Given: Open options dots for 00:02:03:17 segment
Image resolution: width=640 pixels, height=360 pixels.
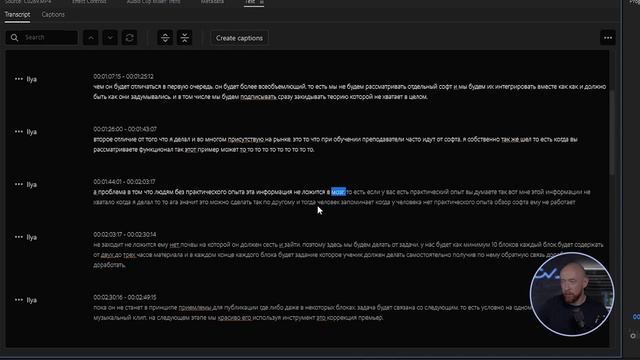Looking at the screenshot, I should click(19, 237).
